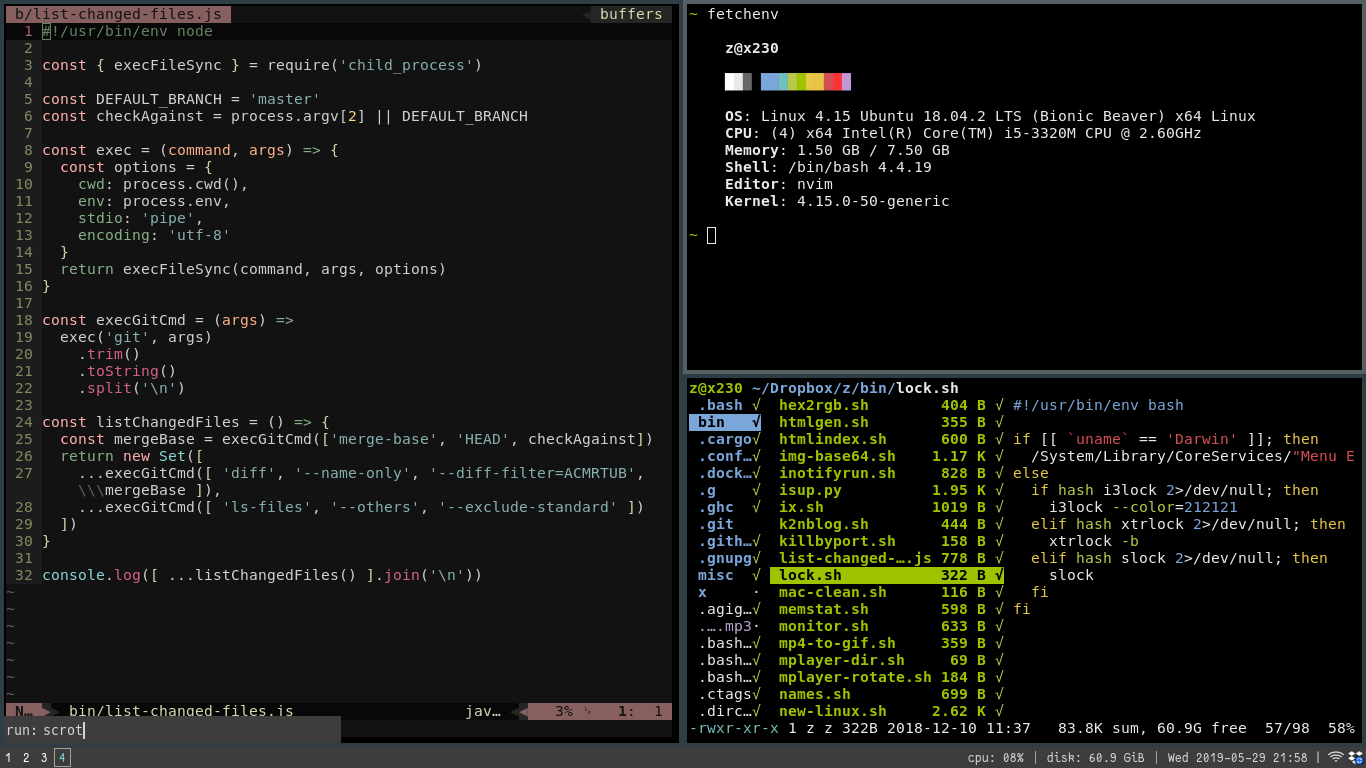Select memstat.sh in ranger file list
Viewport: 1366px width, 768px height.
887,609
